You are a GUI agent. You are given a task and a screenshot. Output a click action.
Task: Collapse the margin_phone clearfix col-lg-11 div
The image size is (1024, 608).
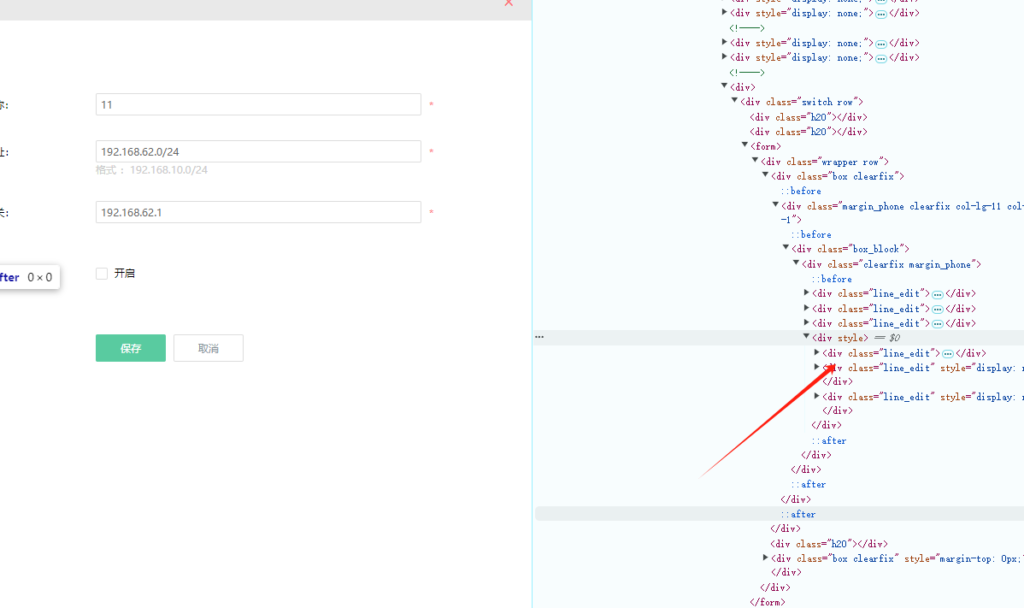tap(776, 204)
